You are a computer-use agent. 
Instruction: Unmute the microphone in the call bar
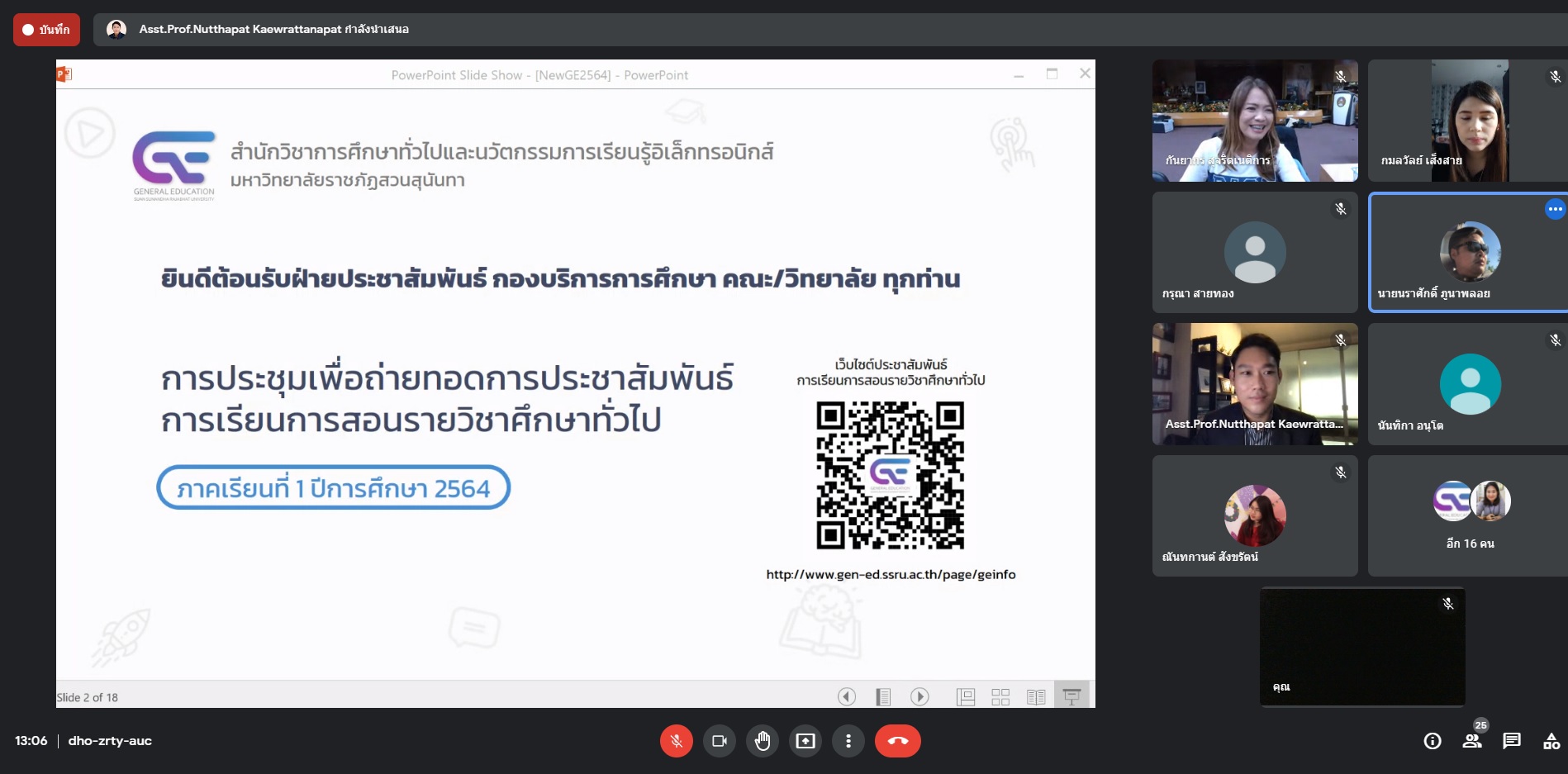pos(676,741)
